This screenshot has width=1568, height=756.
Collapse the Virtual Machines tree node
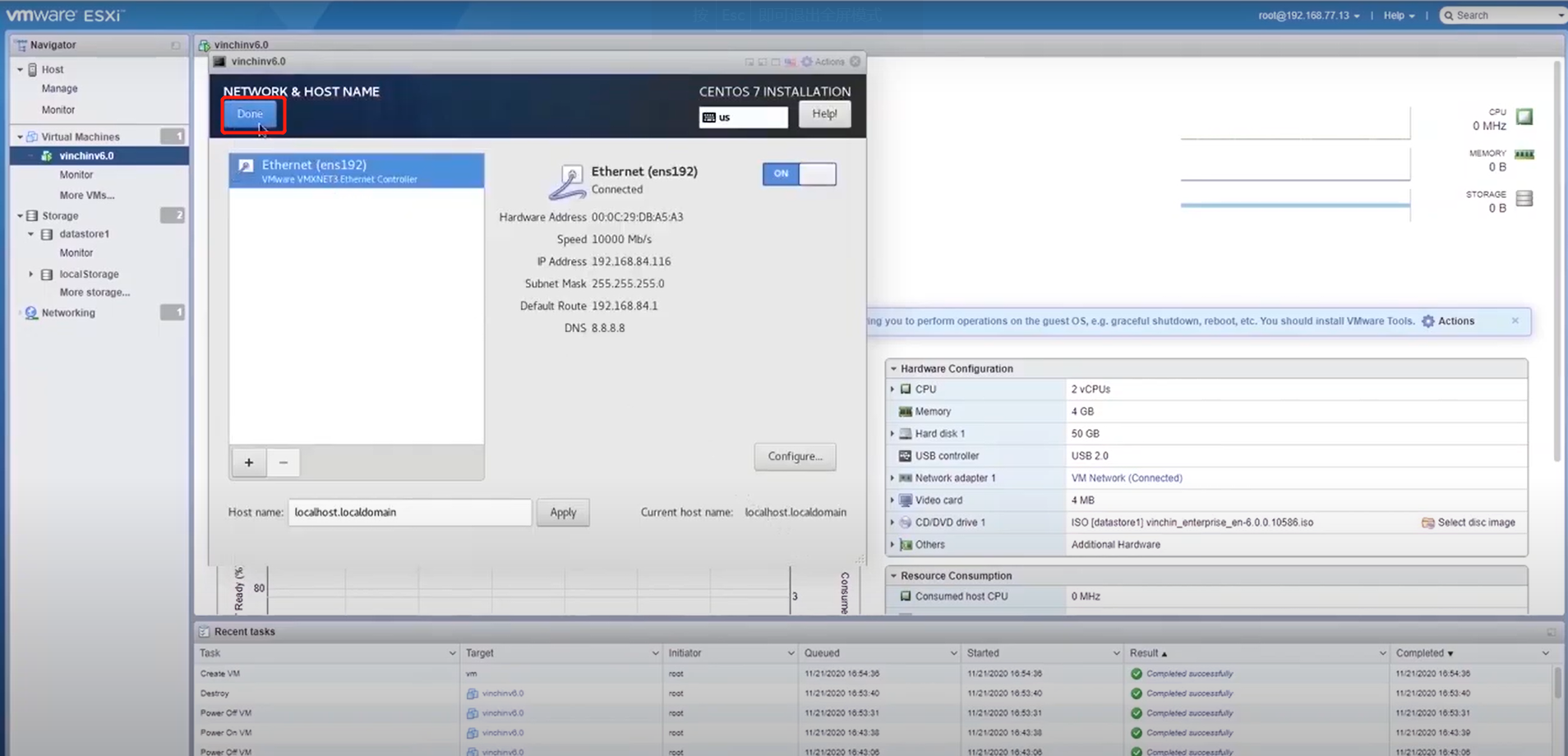click(20, 137)
